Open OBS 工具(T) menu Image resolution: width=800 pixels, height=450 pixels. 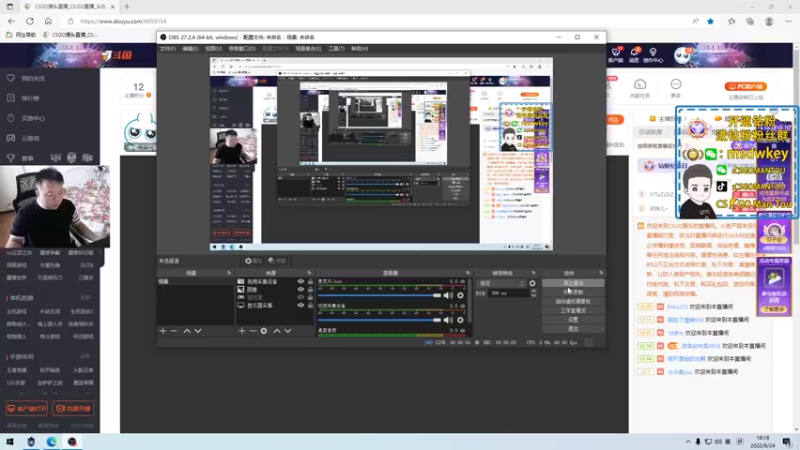[x=336, y=49]
